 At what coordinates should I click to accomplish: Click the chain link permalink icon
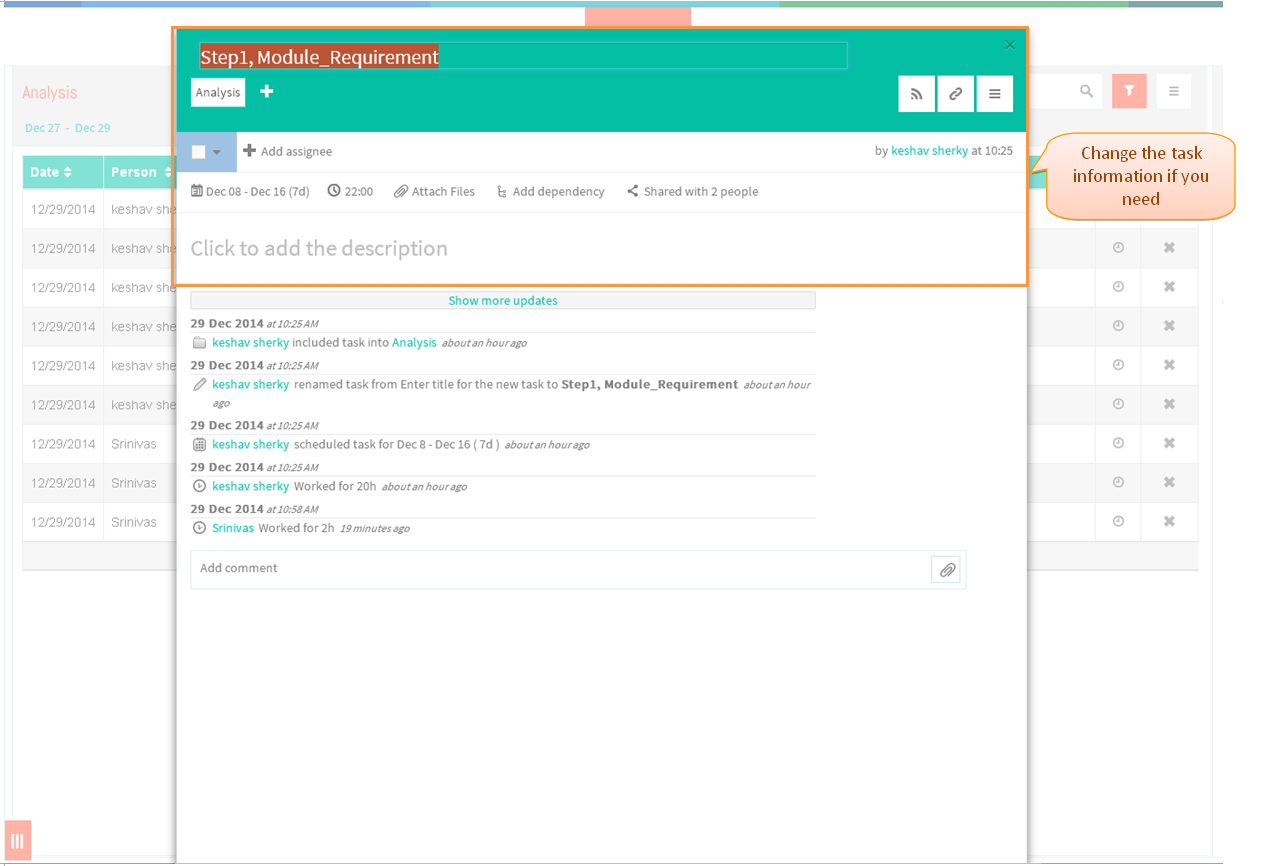tap(955, 94)
